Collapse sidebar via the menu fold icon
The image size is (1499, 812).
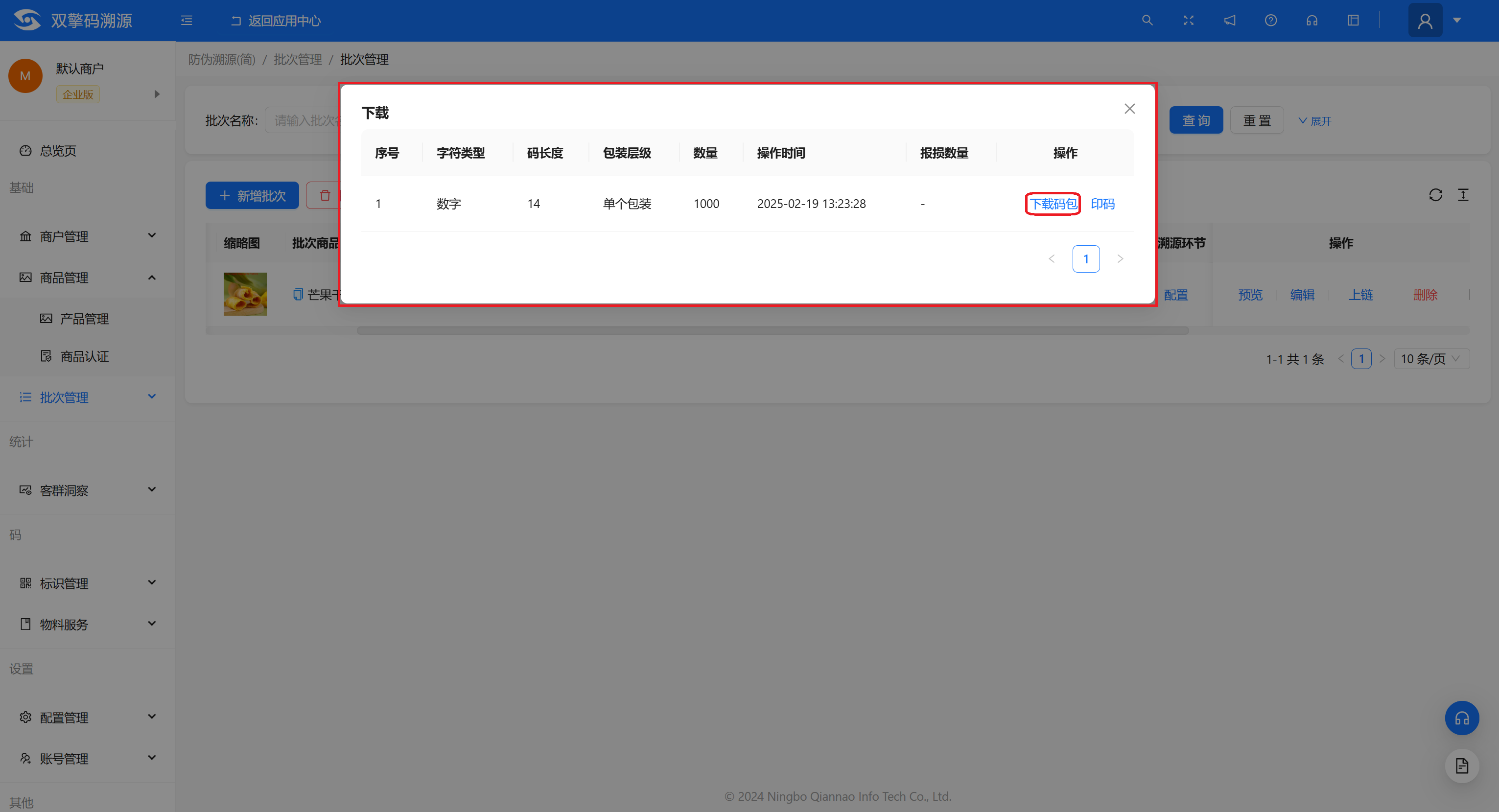pos(187,21)
